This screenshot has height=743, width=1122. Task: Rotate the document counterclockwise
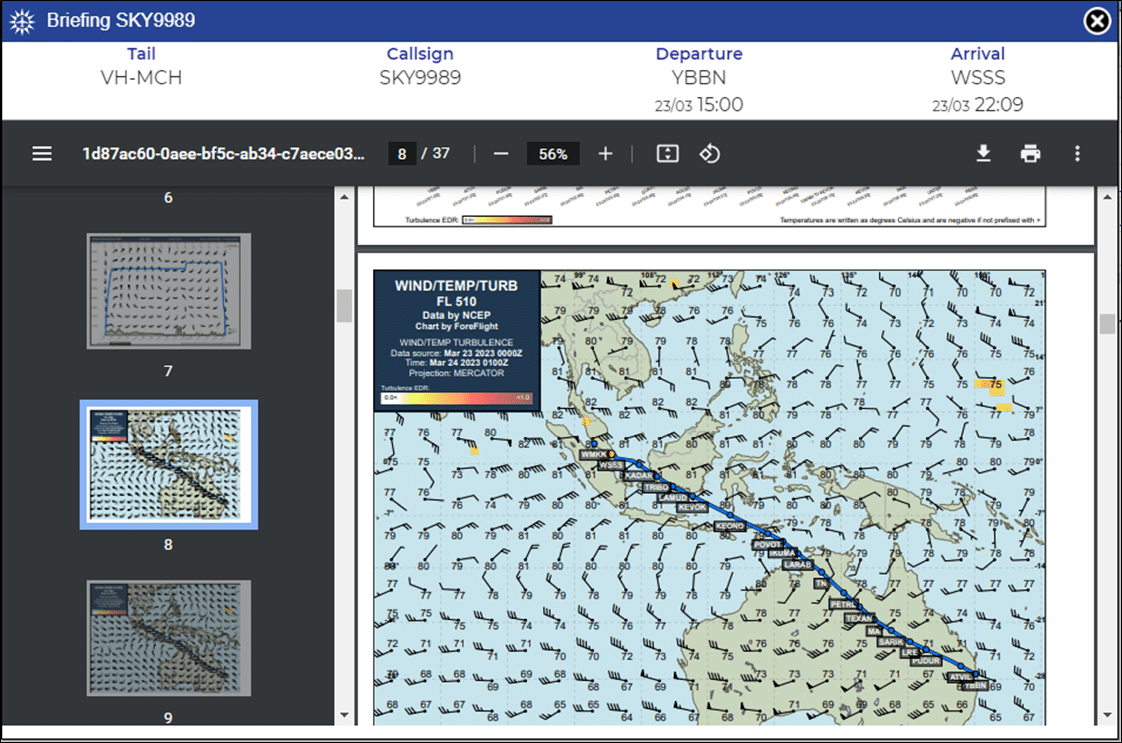(x=710, y=153)
